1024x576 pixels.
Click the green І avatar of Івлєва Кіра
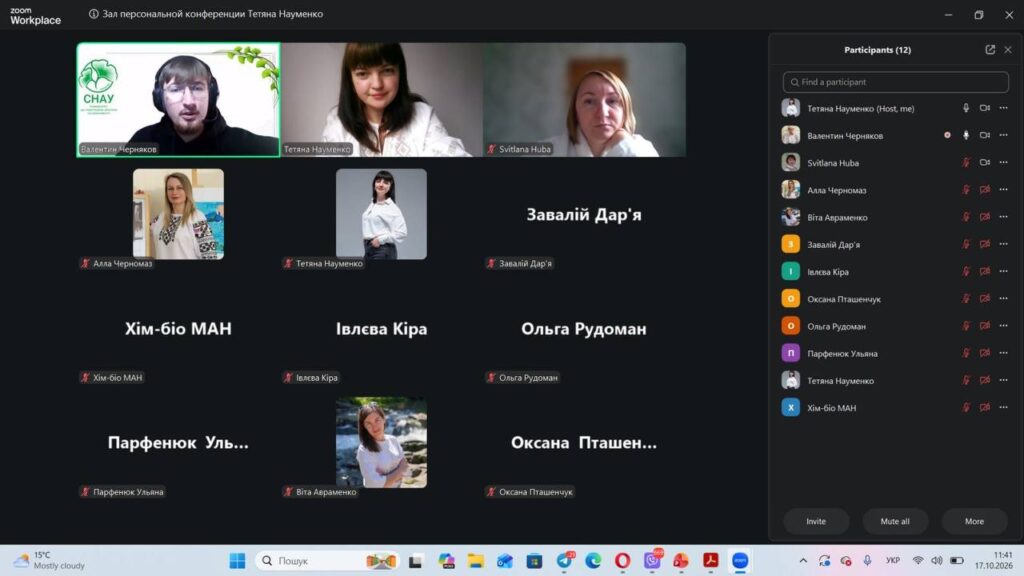point(790,272)
